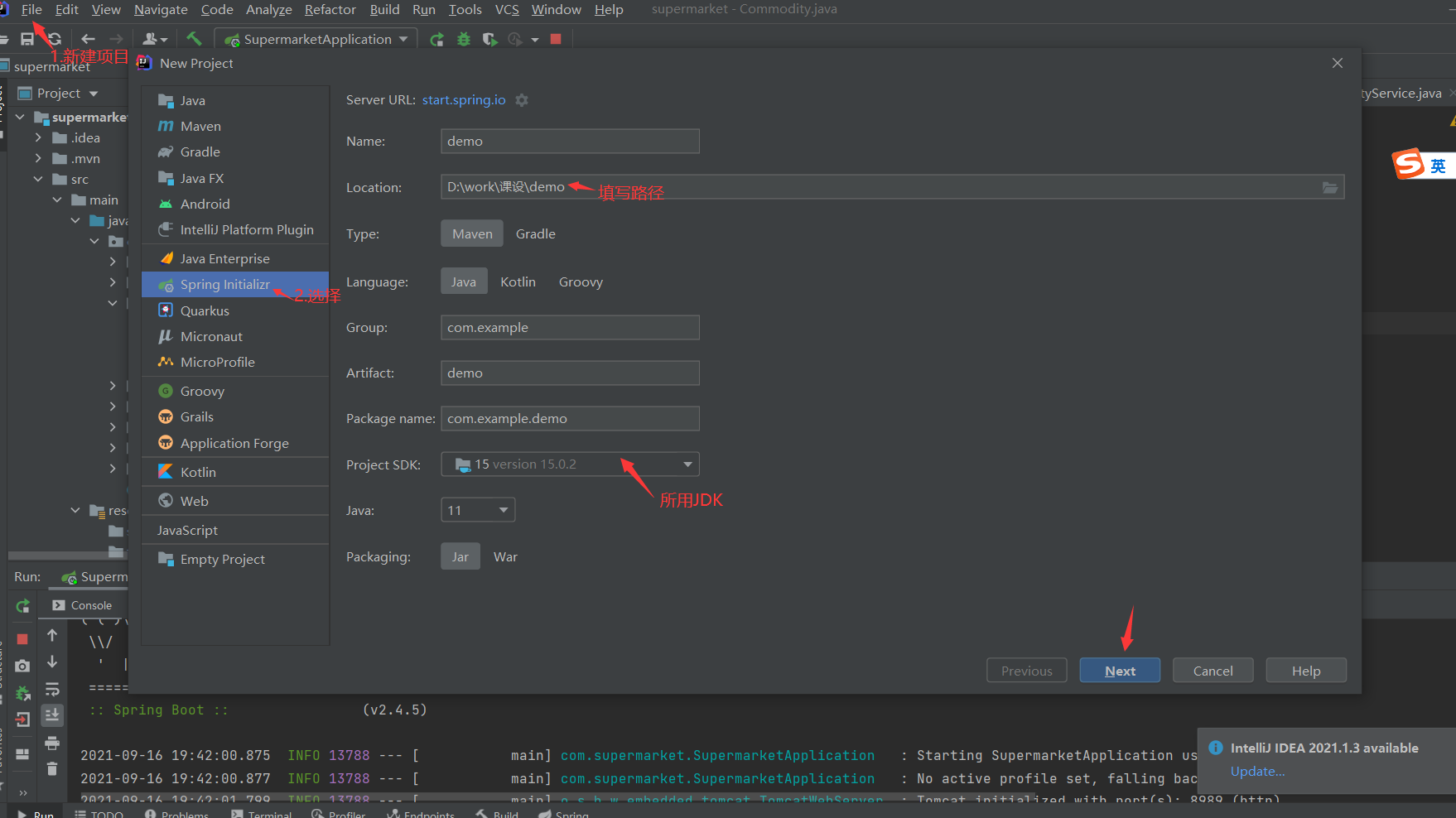Click the Print icon in console
This screenshot has height=818, width=1456.
click(52, 743)
